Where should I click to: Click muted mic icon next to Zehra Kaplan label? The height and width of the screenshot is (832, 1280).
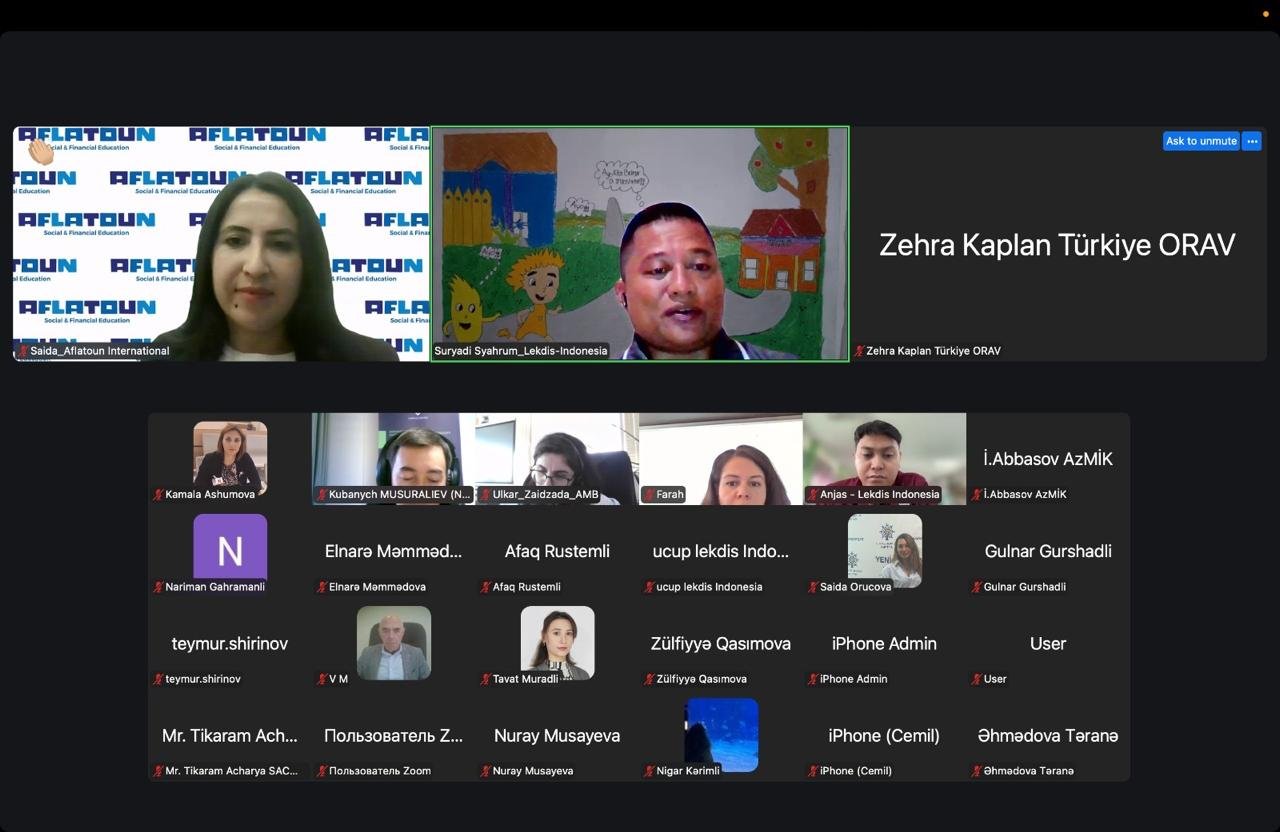[859, 351]
